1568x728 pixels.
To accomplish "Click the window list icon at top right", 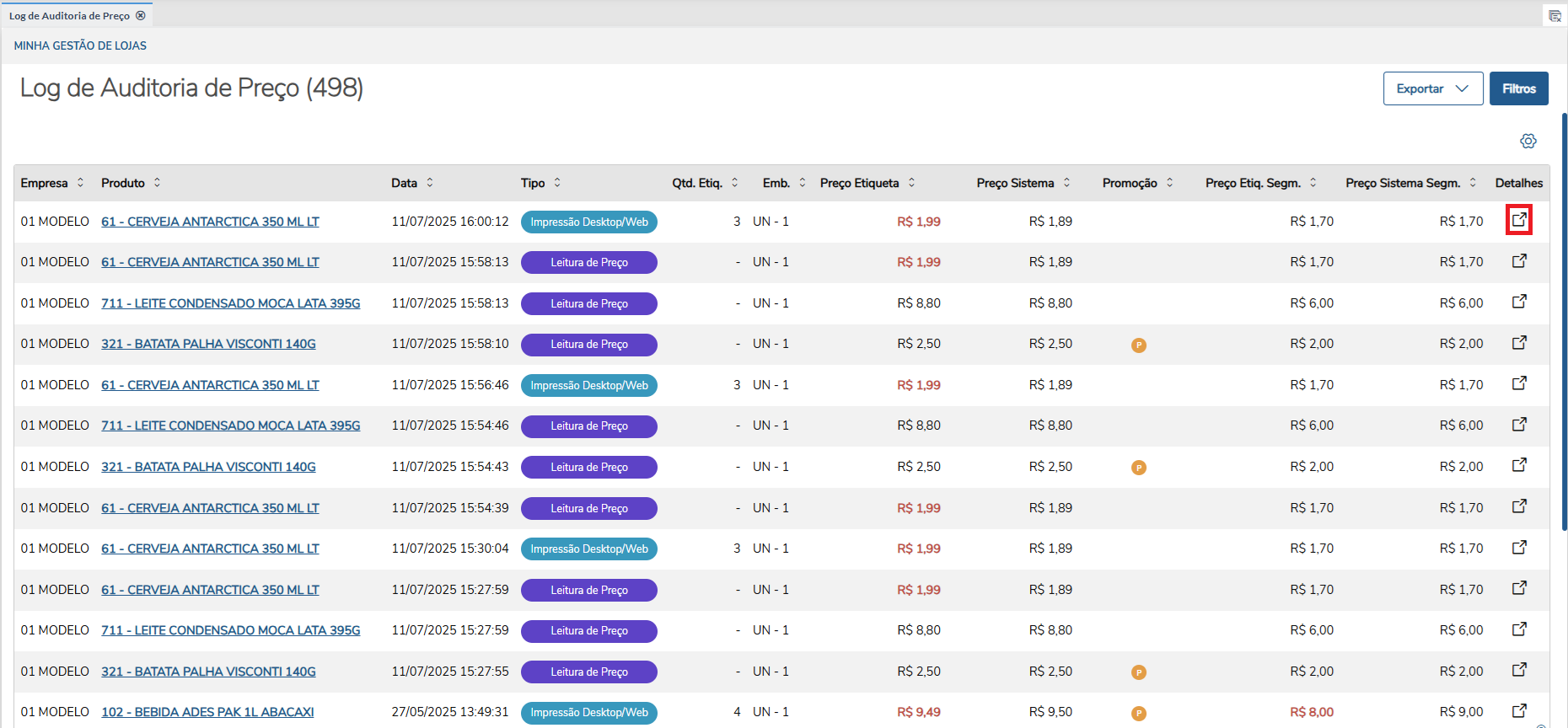I will pyautogui.click(x=1555, y=16).
